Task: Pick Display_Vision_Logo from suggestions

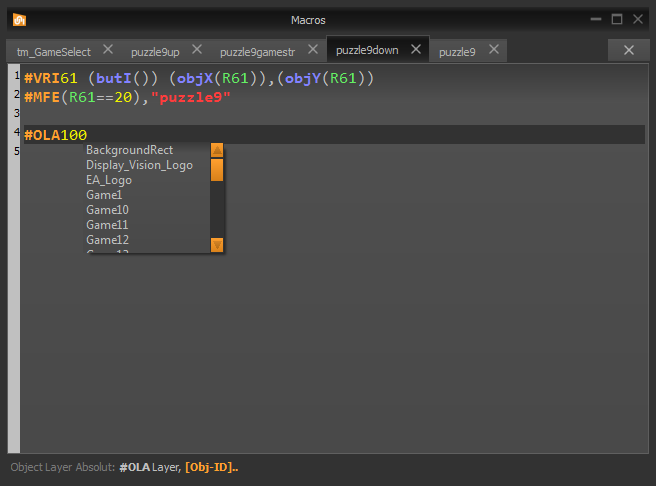Action: [x=139, y=165]
